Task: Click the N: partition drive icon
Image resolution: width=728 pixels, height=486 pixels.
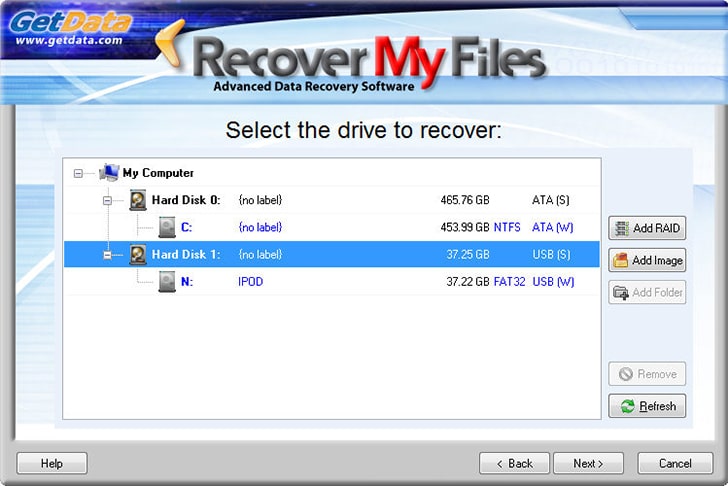Action: pyautogui.click(x=167, y=282)
